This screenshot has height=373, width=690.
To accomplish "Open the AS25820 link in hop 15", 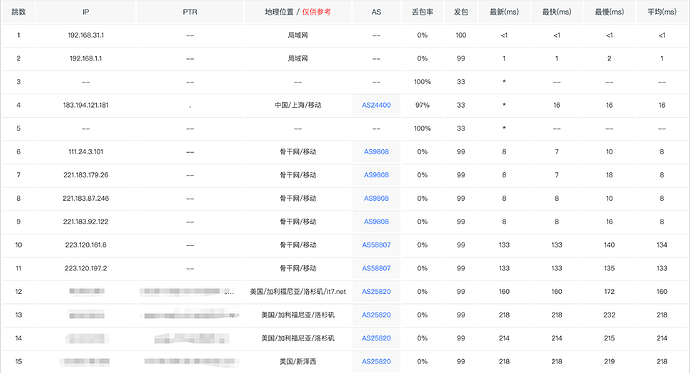I will [x=376, y=362].
